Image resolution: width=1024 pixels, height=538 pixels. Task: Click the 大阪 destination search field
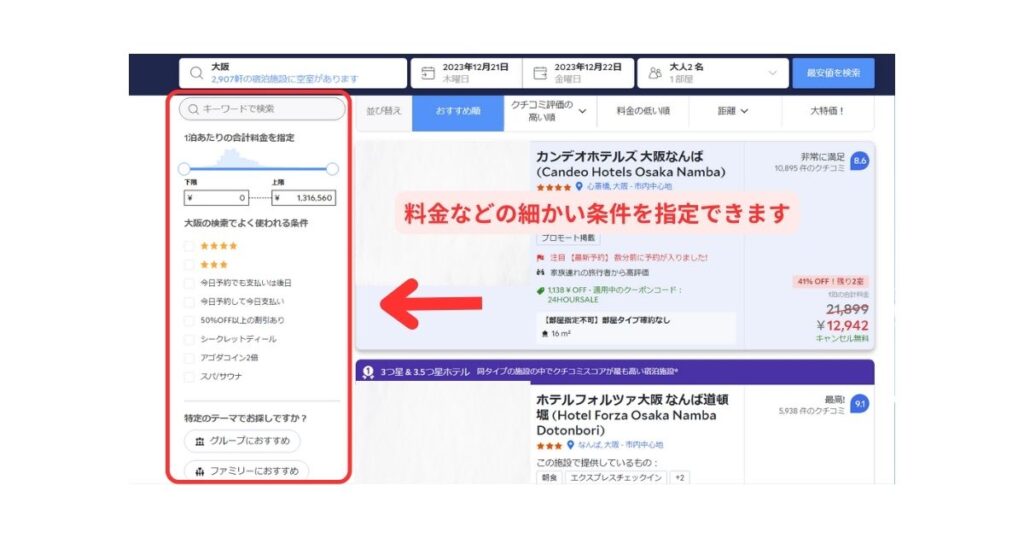click(293, 73)
